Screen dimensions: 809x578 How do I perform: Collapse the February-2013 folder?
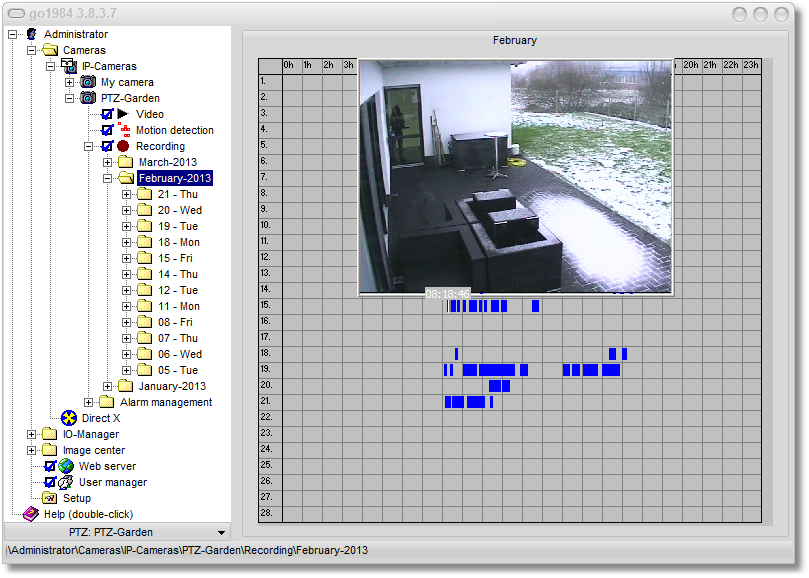(x=107, y=178)
